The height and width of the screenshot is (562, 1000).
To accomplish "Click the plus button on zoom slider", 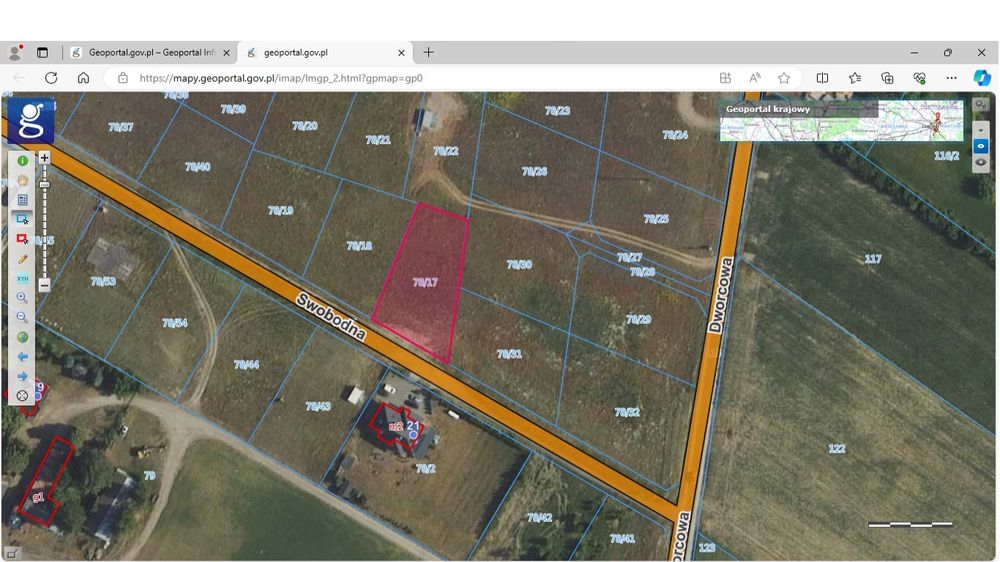I will click(44, 158).
